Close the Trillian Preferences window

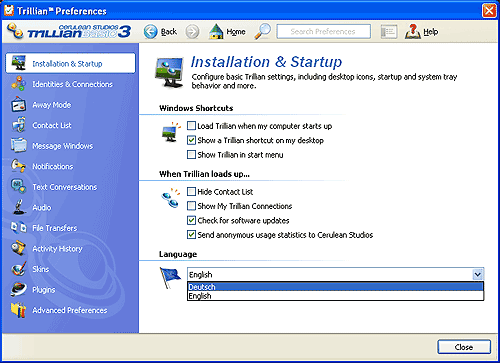click(x=489, y=11)
